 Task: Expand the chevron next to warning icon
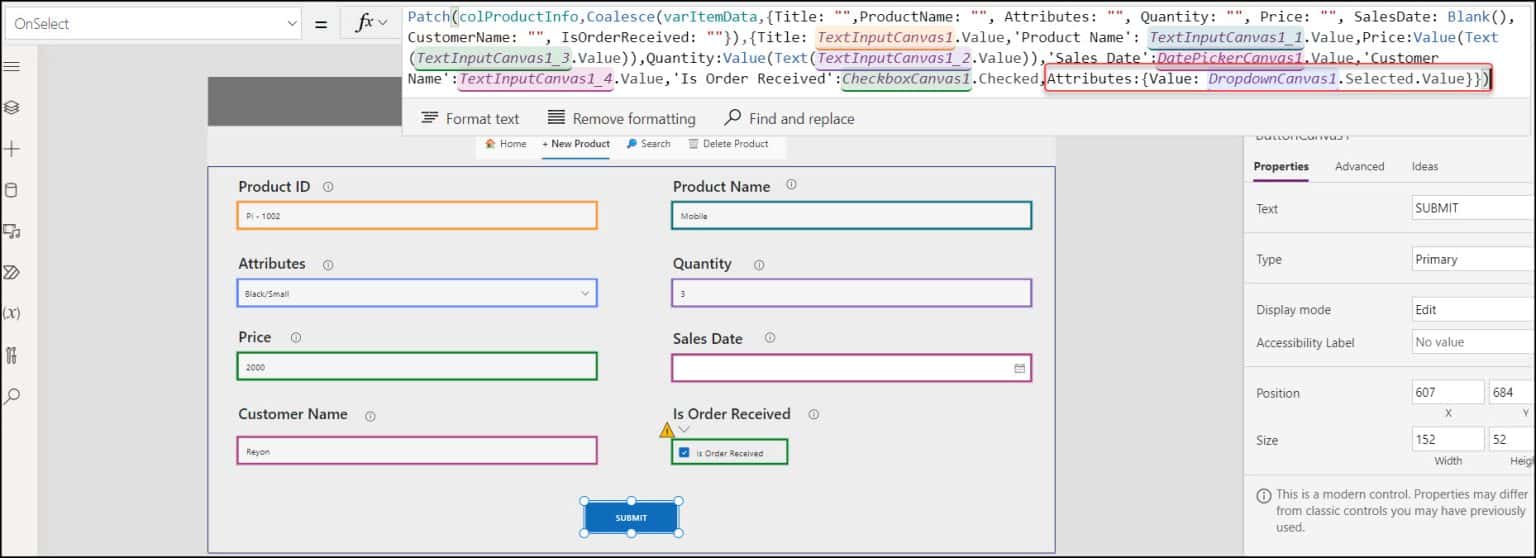tap(684, 430)
